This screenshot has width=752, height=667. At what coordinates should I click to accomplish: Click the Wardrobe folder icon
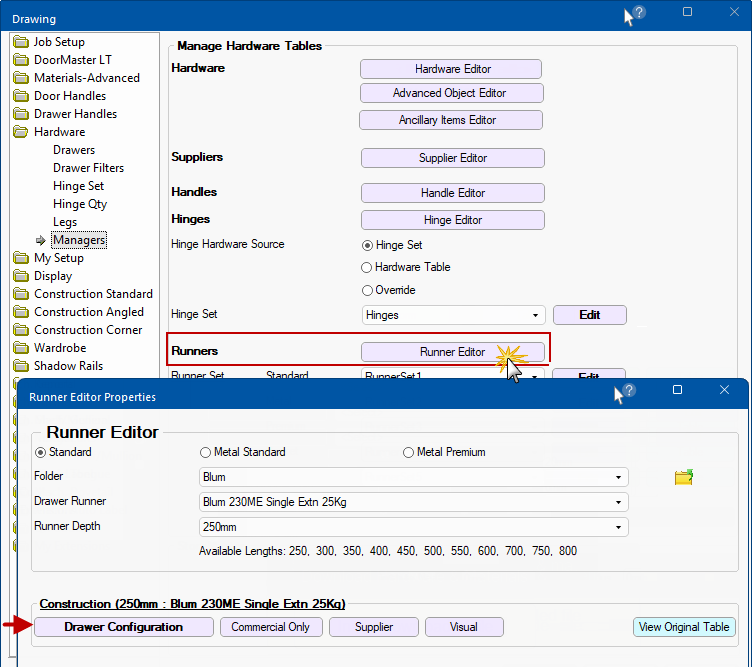[21, 348]
